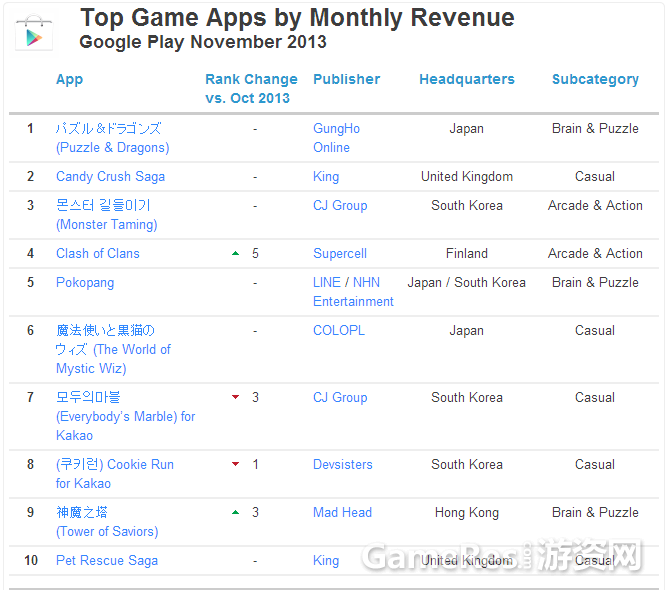Open the Supercell publisher link
Image resolution: width=667 pixels, height=590 pixels.
[340, 254]
